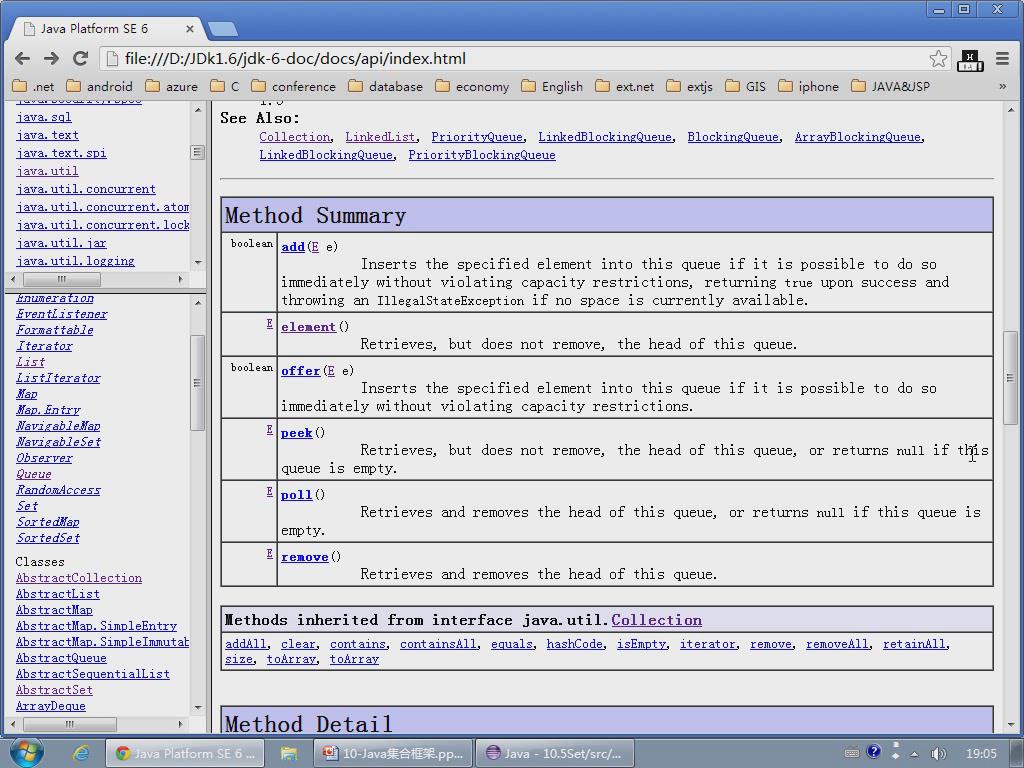The width and height of the screenshot is (1024, 768).
Task: Click the packages frame horizontal scrollbar thumb
Action: 62,280
